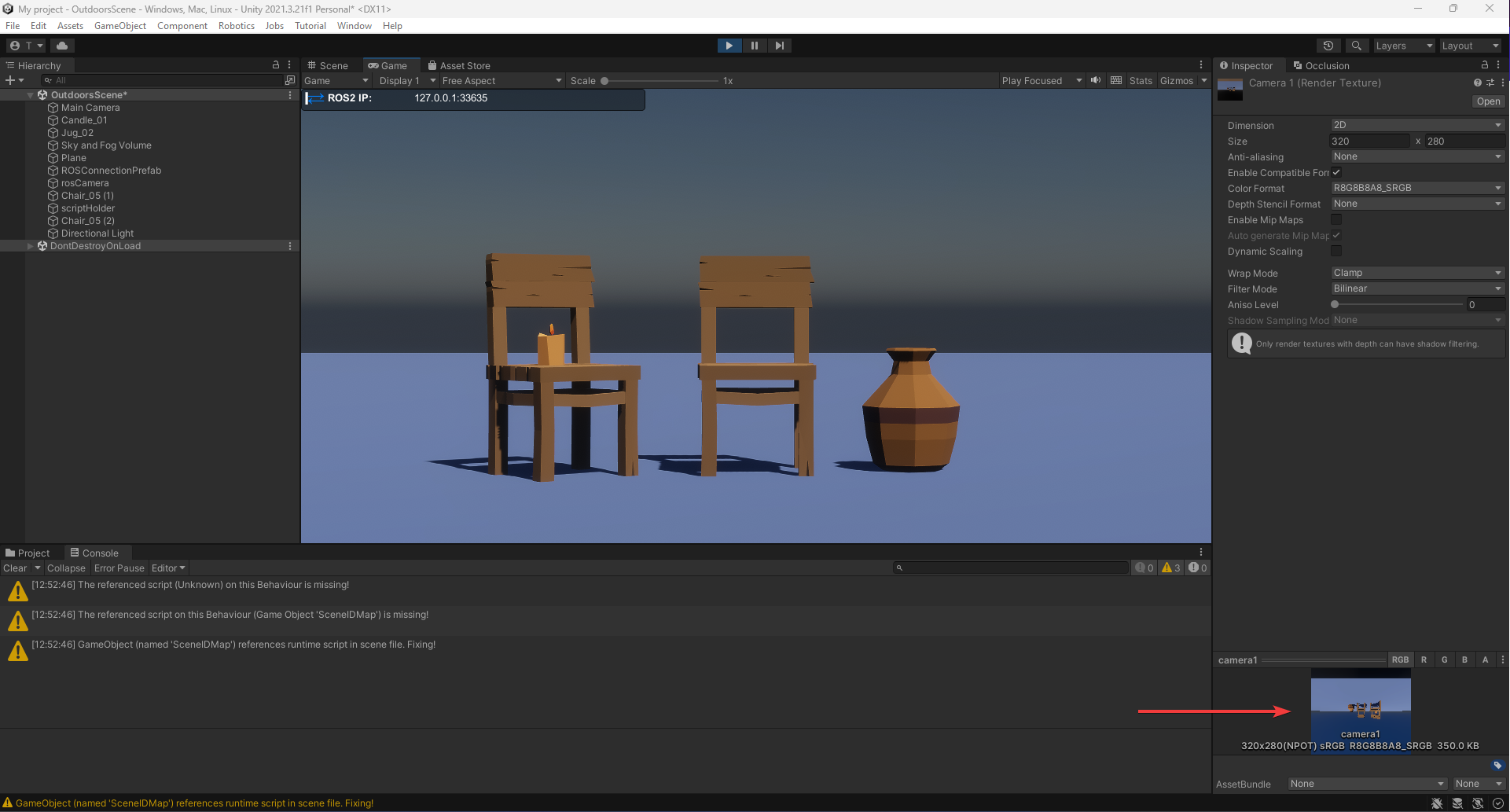Open the Dimension 2D dropdown
Image resolution: width=1510 pixels, height=812 pixels.
[x=1417, y=125]
